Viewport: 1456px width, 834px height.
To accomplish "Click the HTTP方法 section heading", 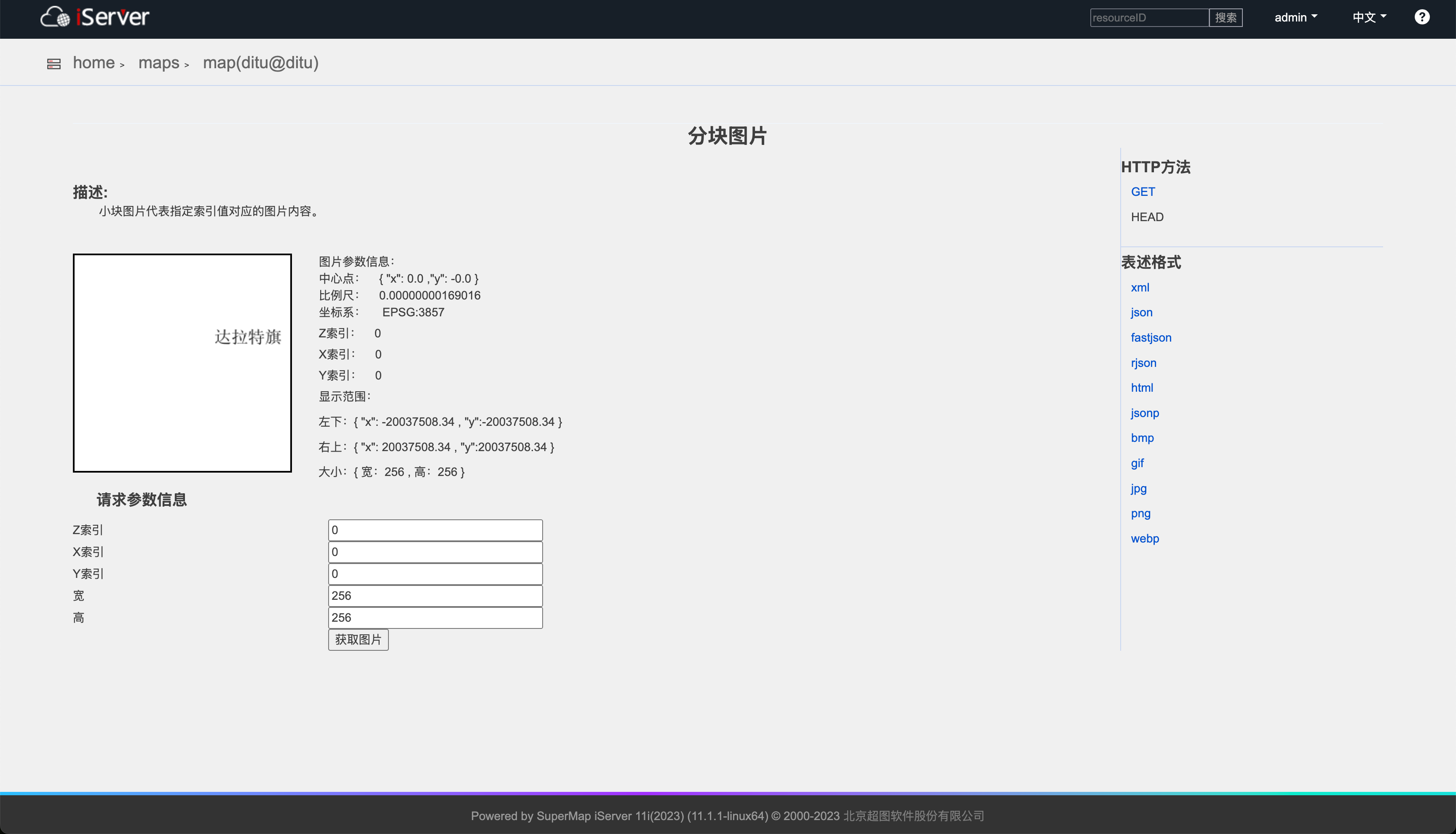I will click(1155, 167).
